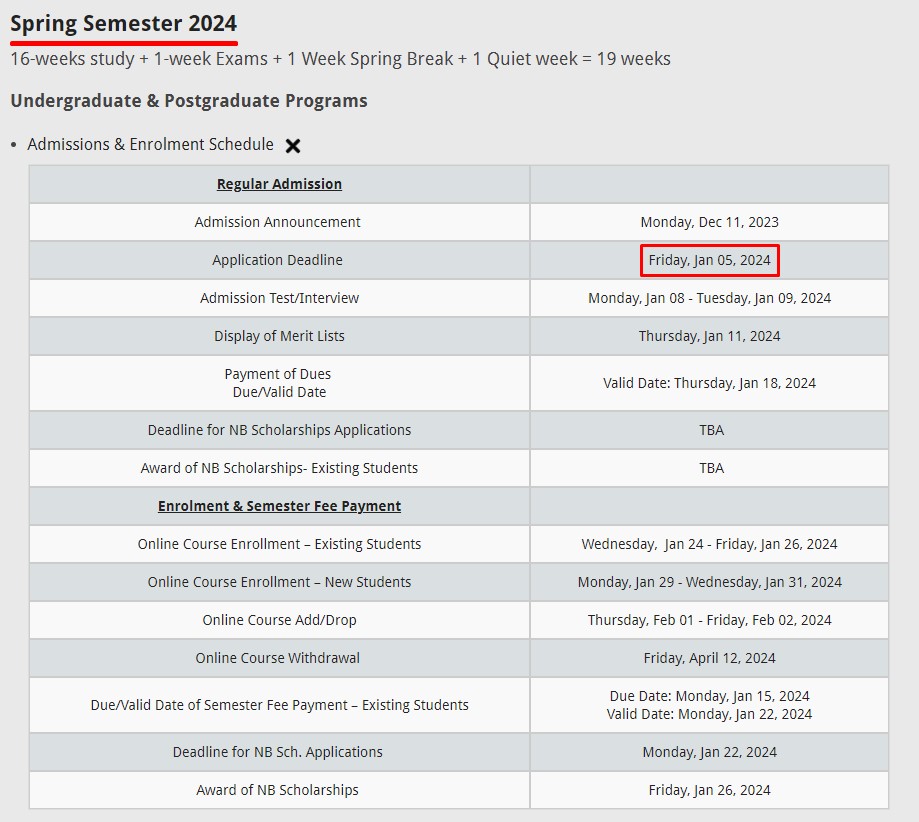The height and width of the screenshot is (822, 919).
Task: Click the Monday, Dec 11, 2023 date cell
Action: 709,222
